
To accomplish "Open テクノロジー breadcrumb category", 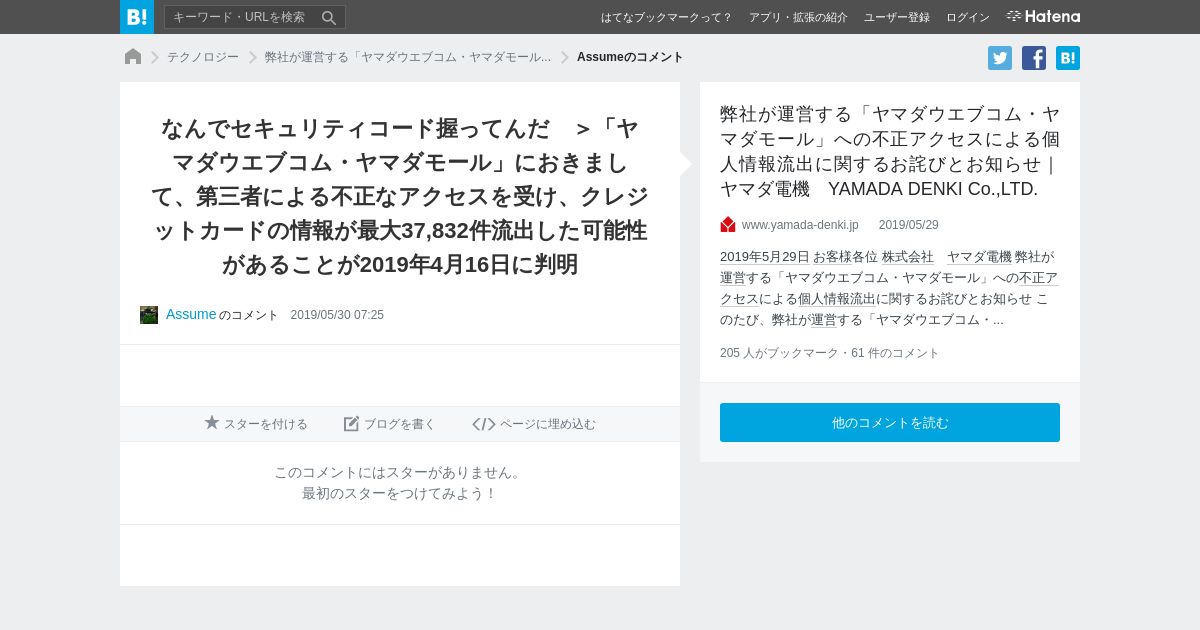I will pyautogui.click(x=203, y=57).
